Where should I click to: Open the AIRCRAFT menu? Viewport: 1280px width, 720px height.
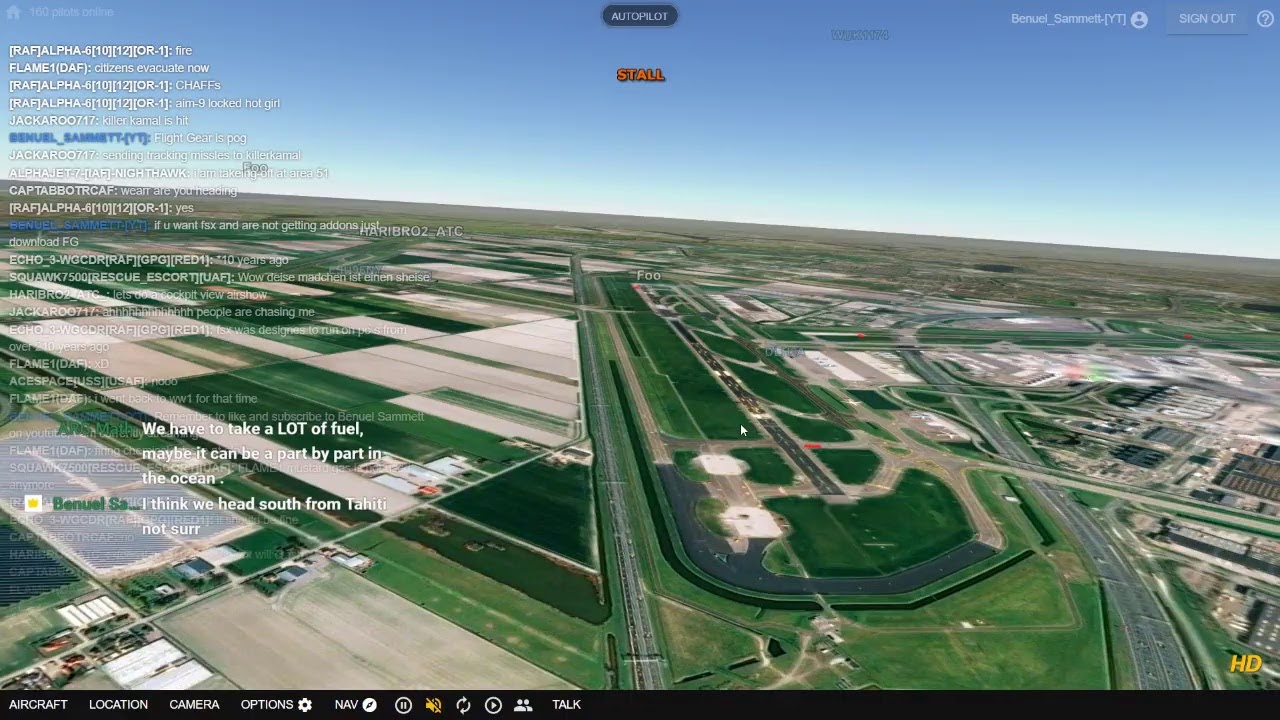[38, 705]
